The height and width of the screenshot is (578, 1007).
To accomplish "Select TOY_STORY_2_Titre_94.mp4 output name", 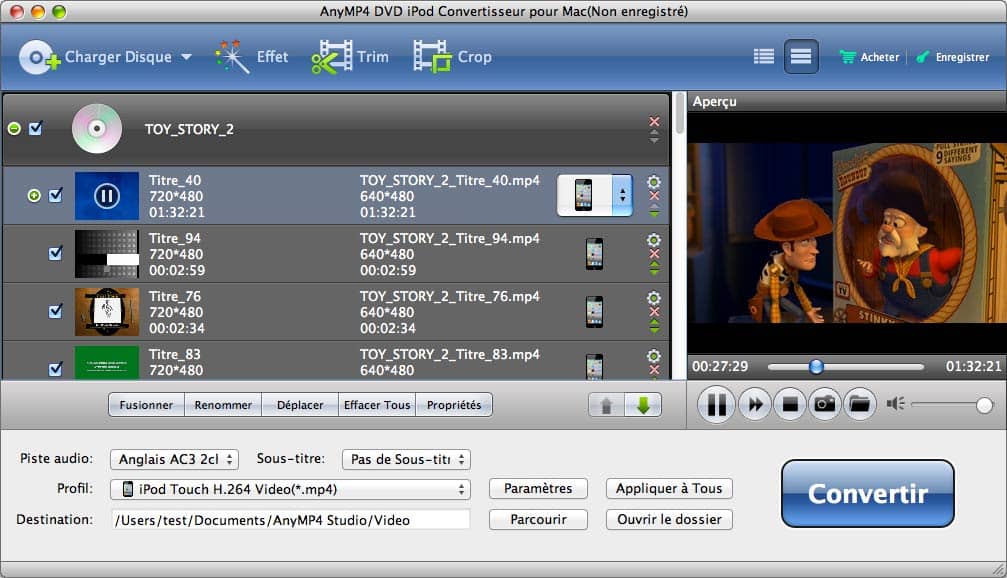I will (x=450, y=239).
